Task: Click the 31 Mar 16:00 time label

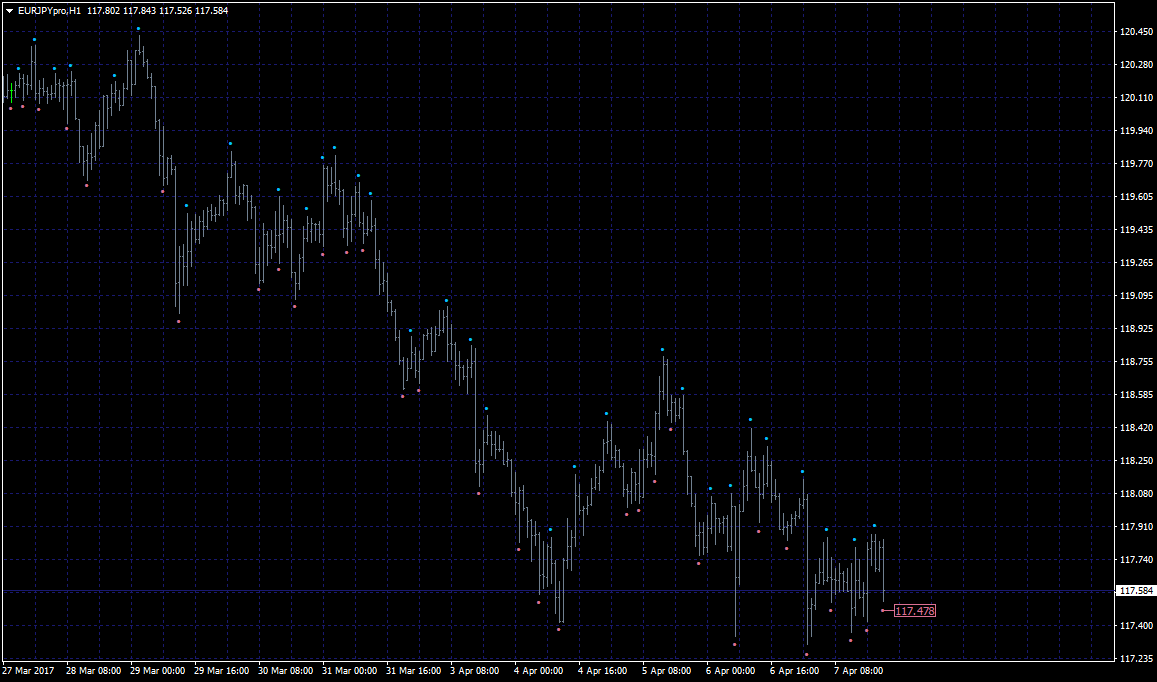Action: pos(415,671)
